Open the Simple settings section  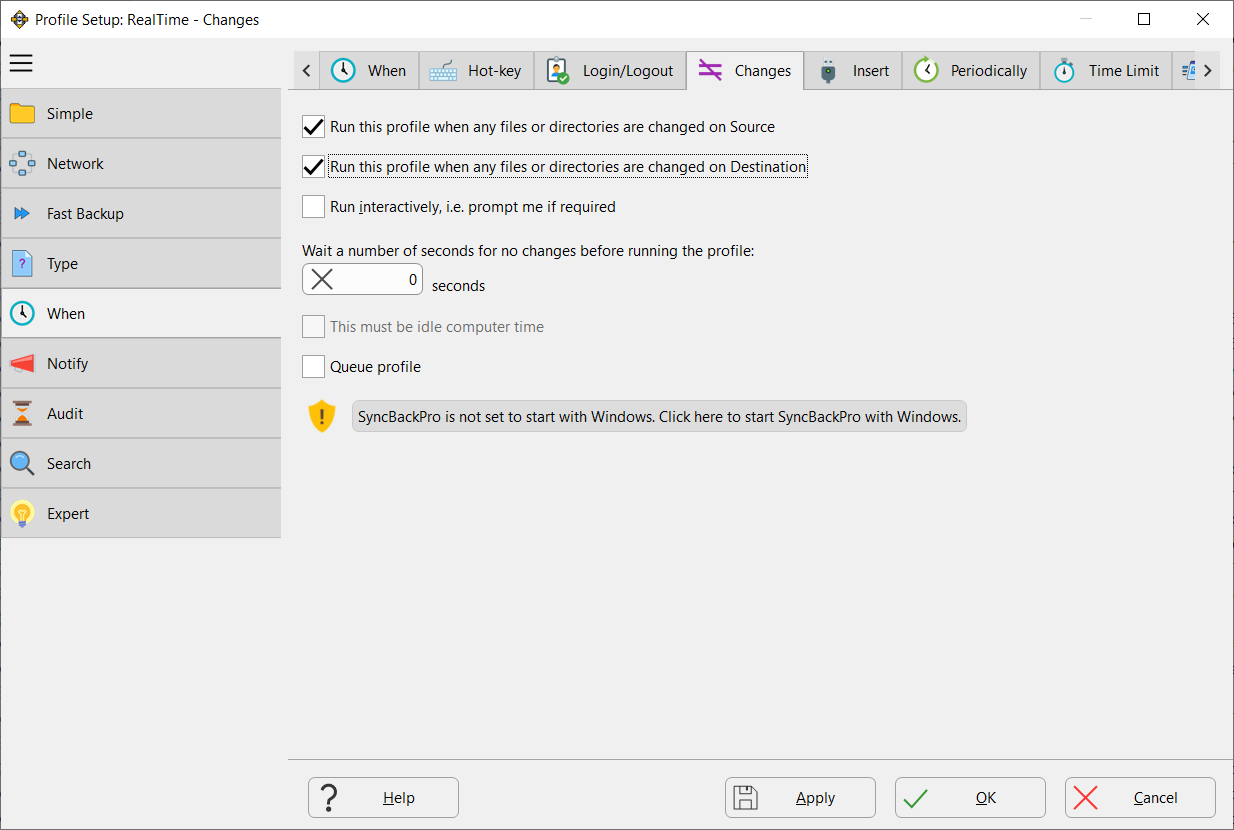141,114
